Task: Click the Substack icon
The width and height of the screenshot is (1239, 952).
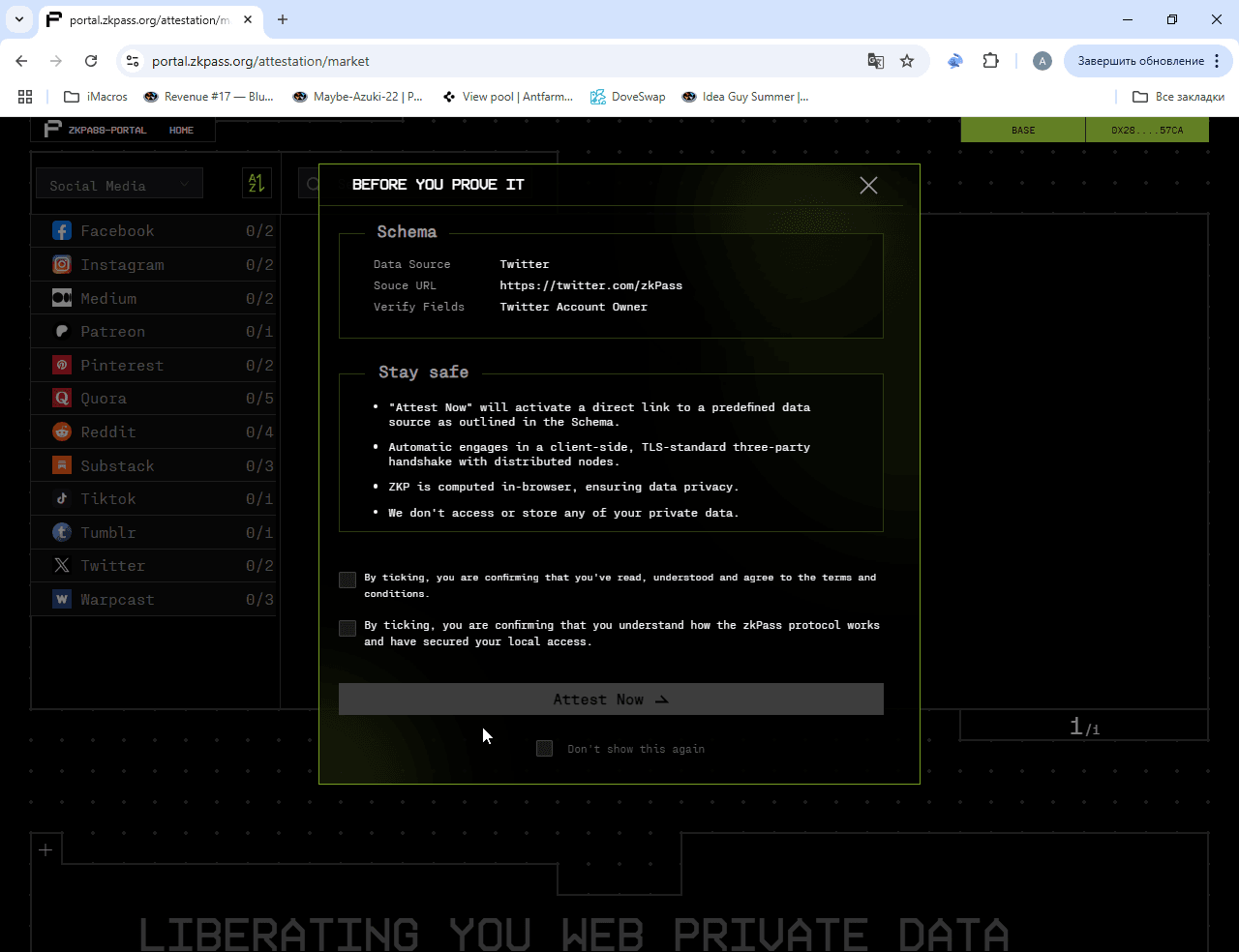Action: coord(62,465)
